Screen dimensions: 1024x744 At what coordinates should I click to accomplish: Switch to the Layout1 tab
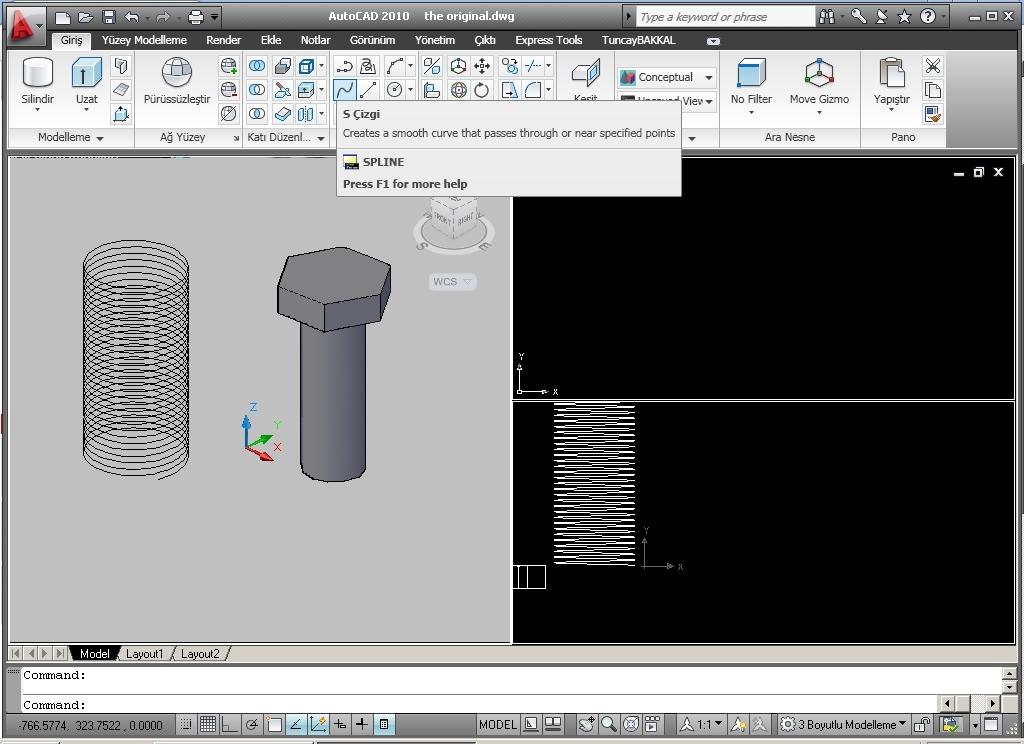[x=144, y=653]
